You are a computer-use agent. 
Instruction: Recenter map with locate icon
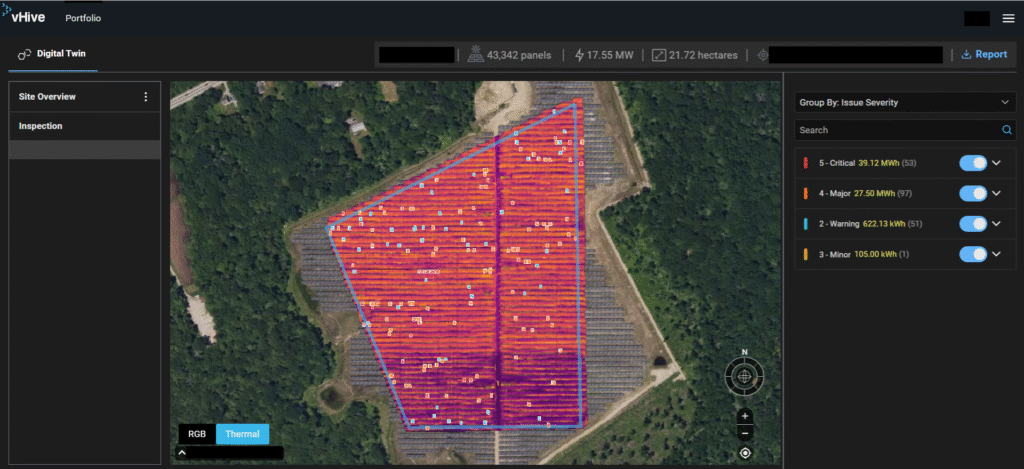click(x=745, y=453)
